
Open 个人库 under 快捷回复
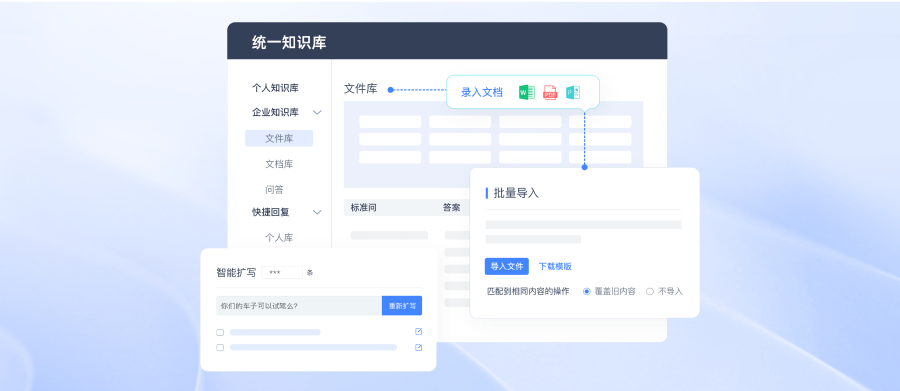click(279, 238)
